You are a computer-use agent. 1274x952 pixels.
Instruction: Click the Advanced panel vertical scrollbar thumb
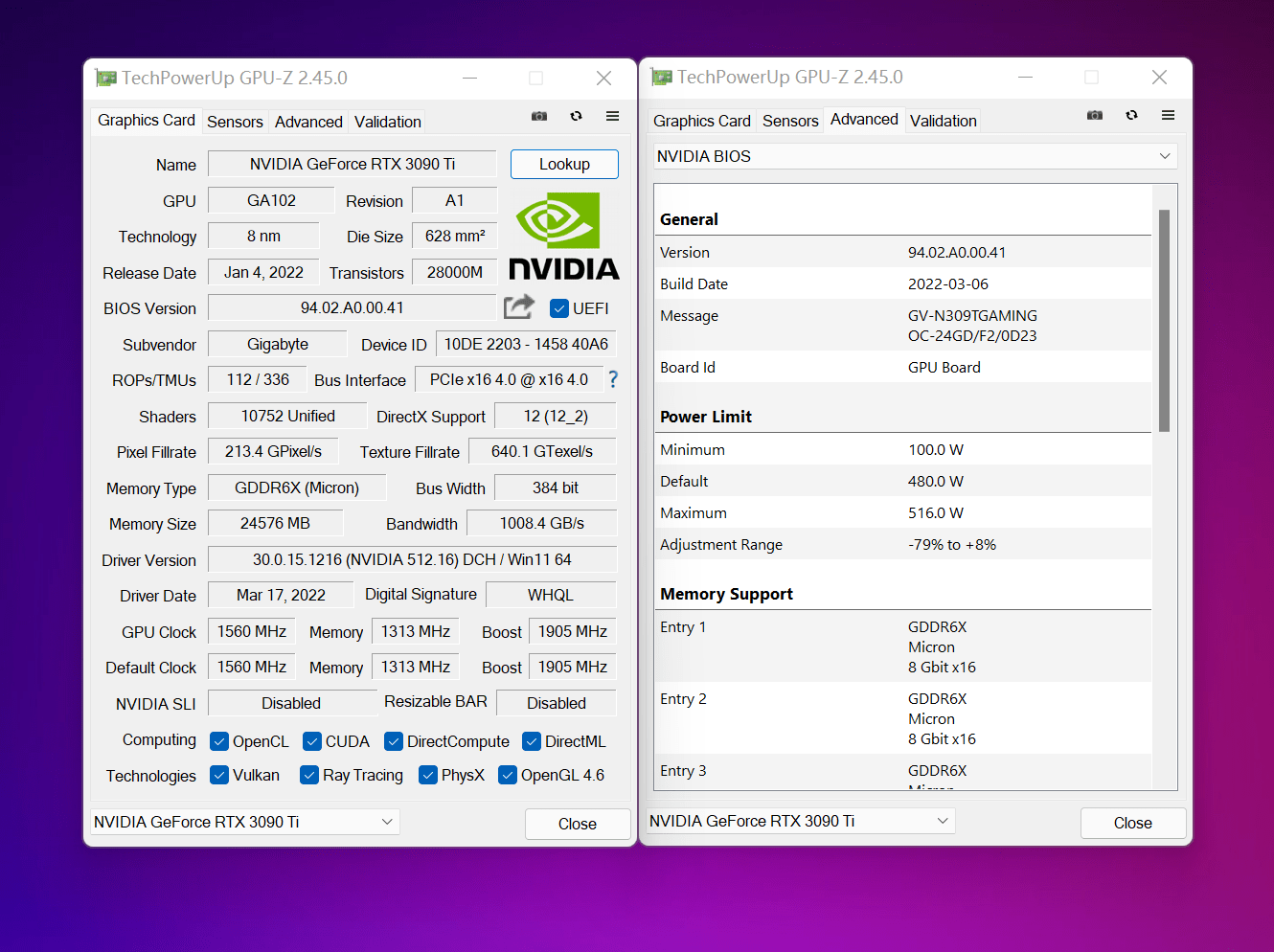pyautogui.click(x=1164, y=321)
